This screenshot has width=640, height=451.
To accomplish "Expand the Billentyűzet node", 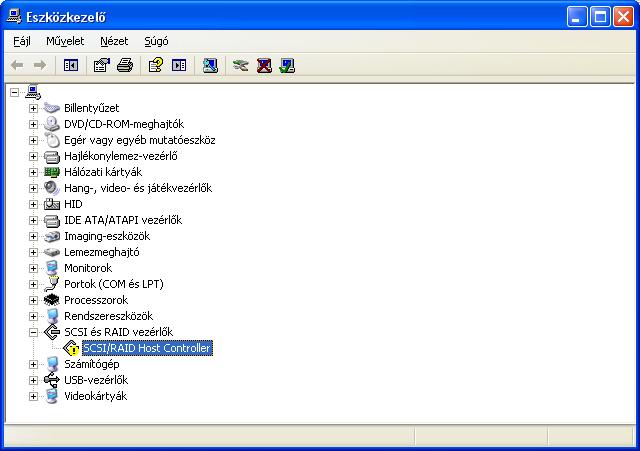I will click(33, 108).
